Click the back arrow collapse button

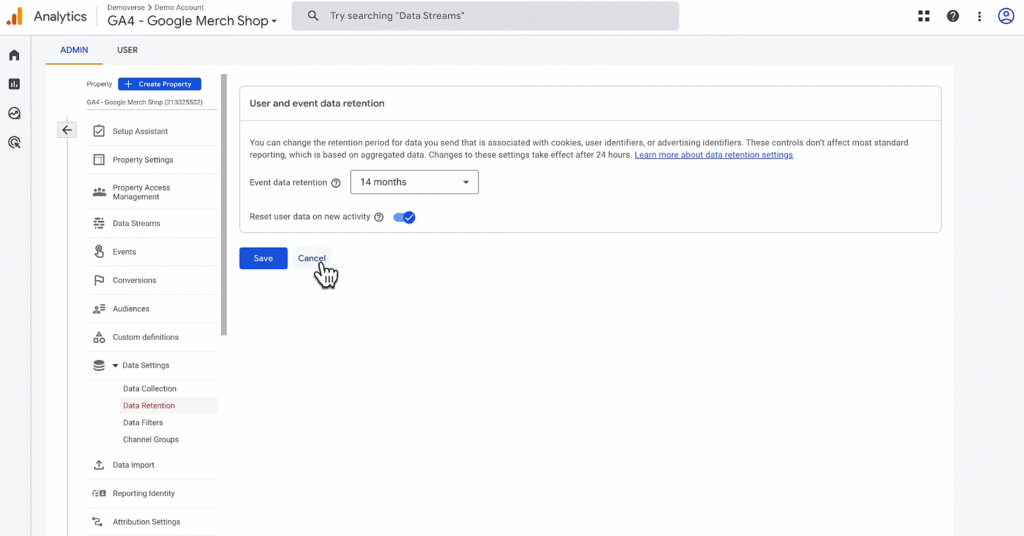(67, 130)
